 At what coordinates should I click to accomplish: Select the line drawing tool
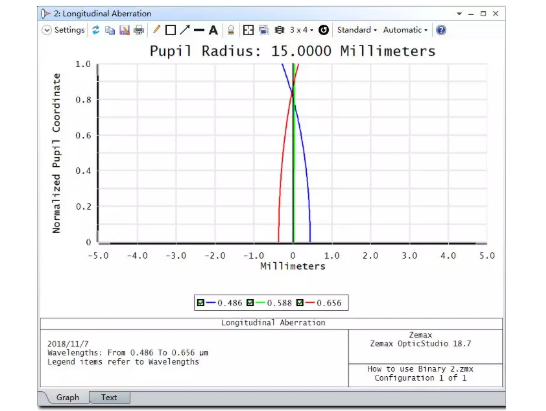coord(199,30)
